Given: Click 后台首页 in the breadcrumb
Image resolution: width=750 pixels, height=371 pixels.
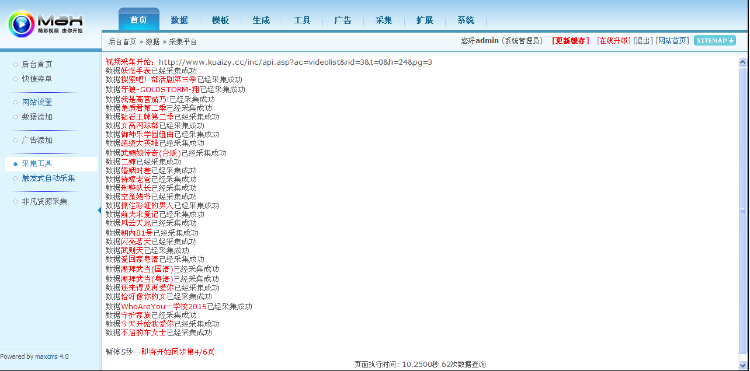Looking at the screenshot, I should pos(122,42).
